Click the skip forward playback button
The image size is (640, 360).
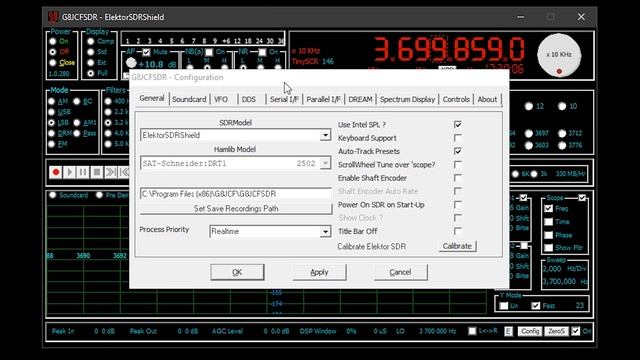(110, 172)
